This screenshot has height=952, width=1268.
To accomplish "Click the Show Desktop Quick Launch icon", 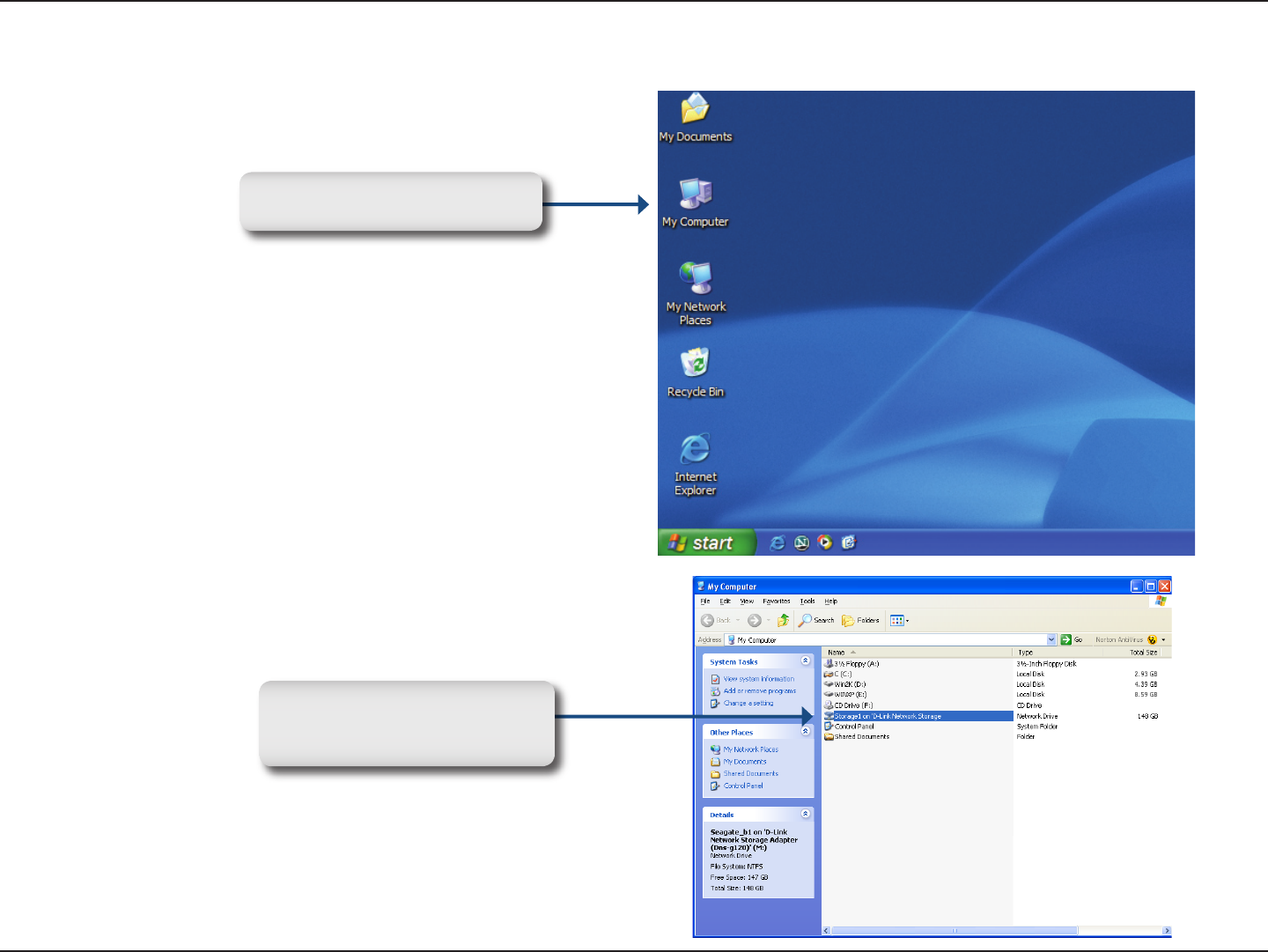I will (x=849, y=542).
